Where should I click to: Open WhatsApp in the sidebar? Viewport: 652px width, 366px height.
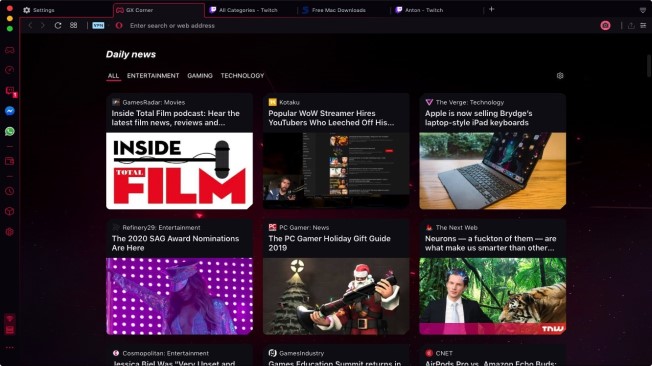point(10,131)
